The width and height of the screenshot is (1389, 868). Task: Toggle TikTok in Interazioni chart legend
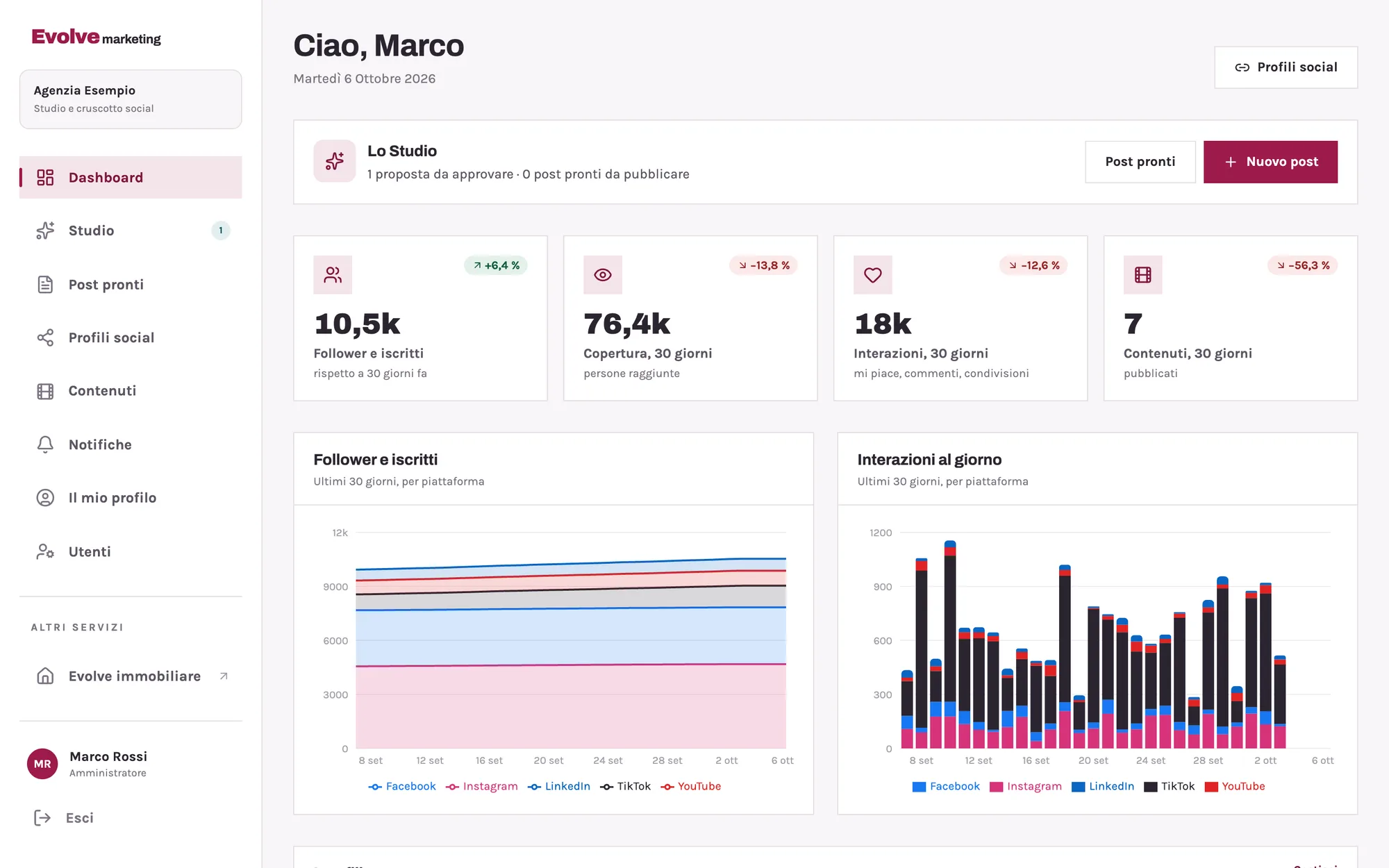coord(1170,786)
